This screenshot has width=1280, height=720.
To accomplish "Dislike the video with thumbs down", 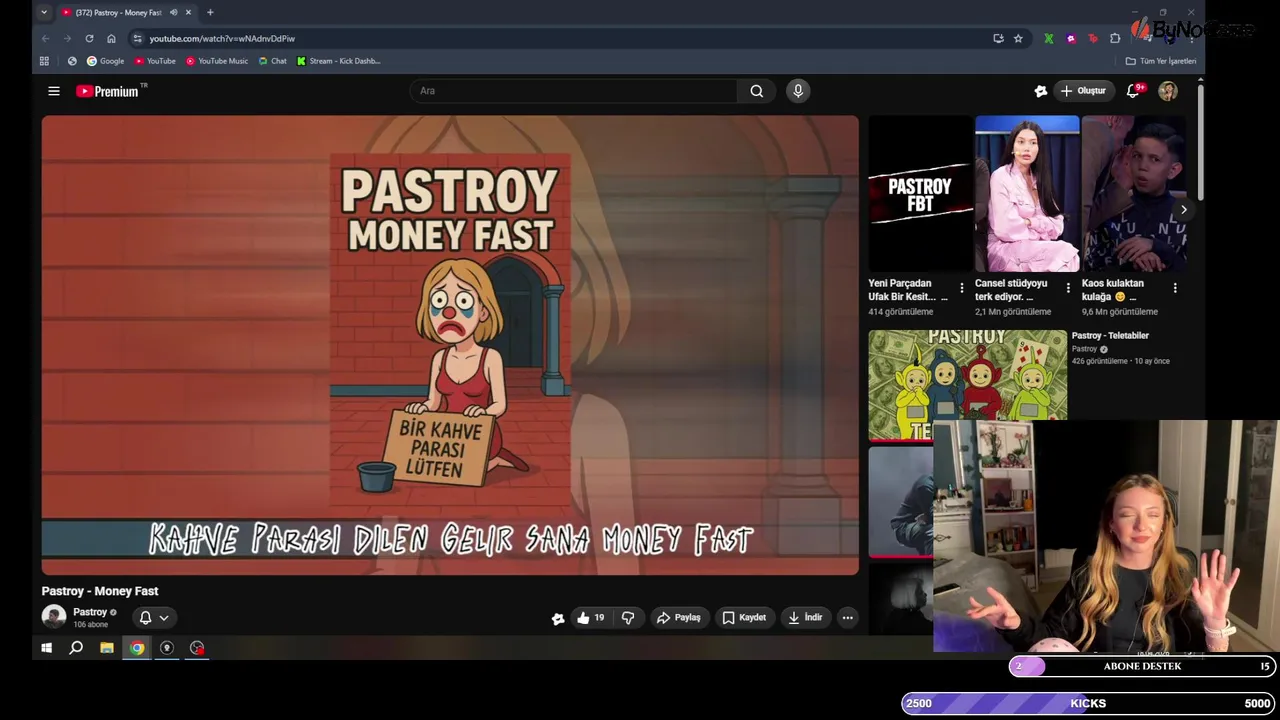I will point(628,618).
